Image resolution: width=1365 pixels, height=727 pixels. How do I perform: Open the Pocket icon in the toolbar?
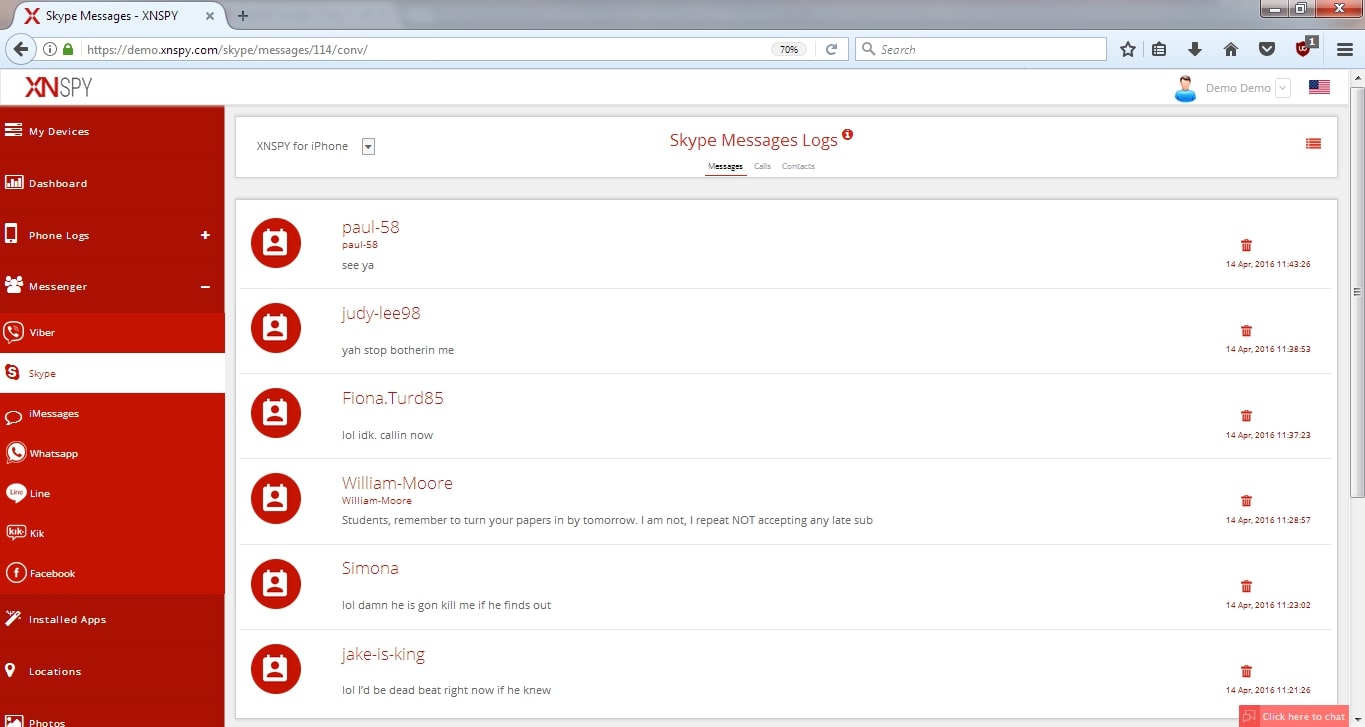(x=1266, y=49)
